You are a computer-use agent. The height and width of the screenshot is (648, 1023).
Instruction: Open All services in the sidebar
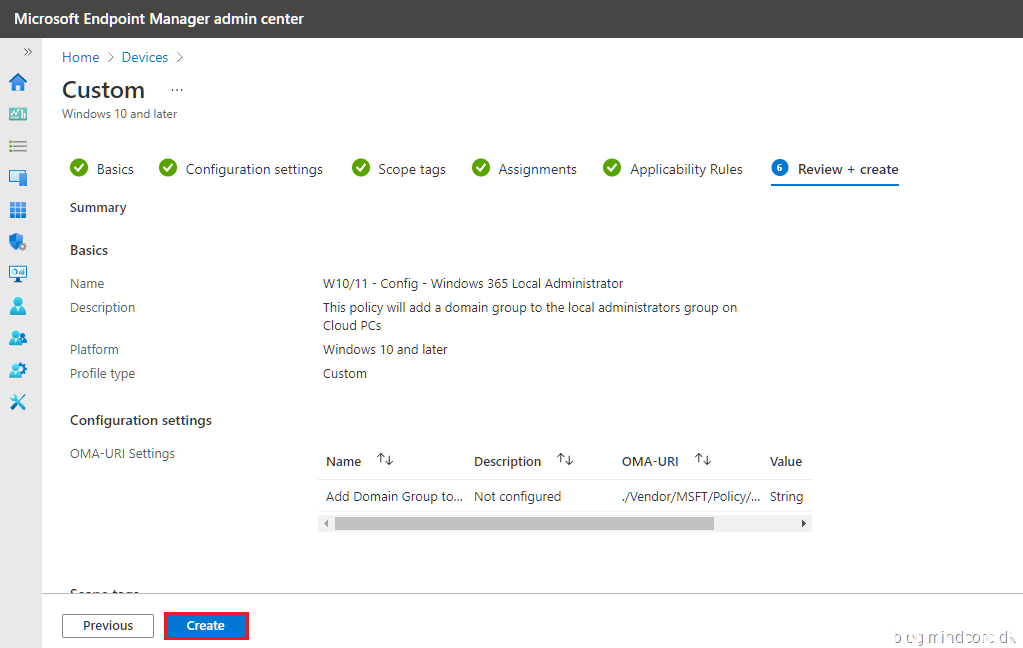coord(18,146)
